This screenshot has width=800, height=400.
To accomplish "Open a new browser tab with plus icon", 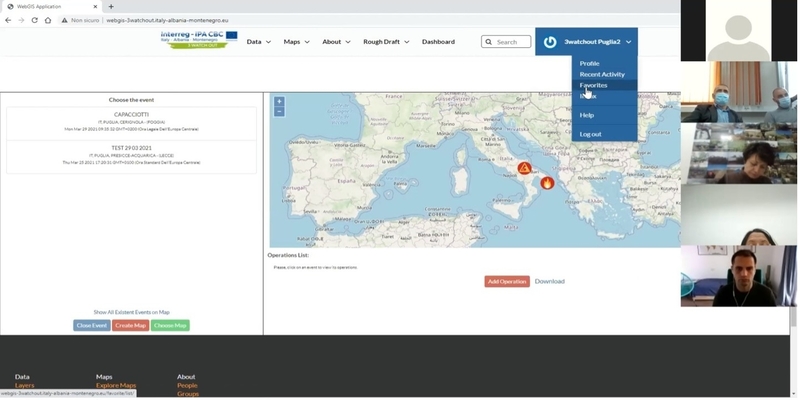I will coord(111,7).
